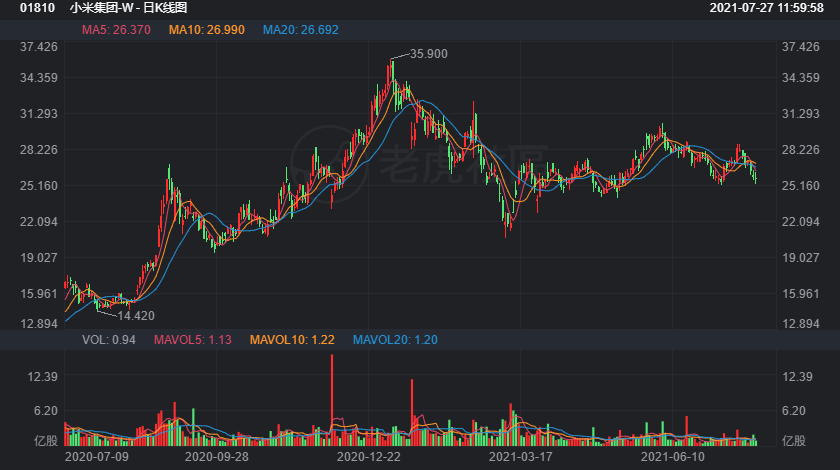Select the VOL 0.94 volume label
The height and width of the screenshot is (470, 840).
click(109, 340)
